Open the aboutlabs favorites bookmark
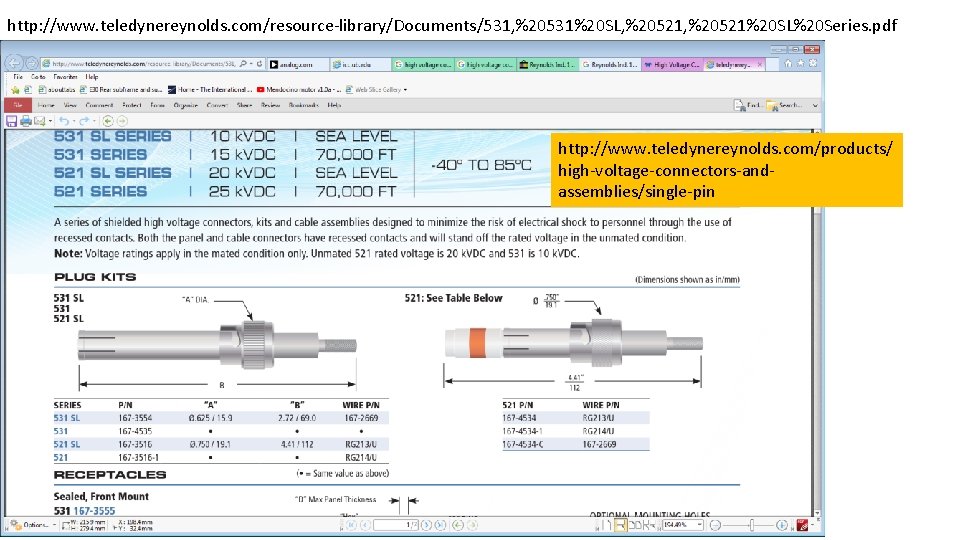The height and width of the screenshot is (540, 960). click(x=56, y=90)
